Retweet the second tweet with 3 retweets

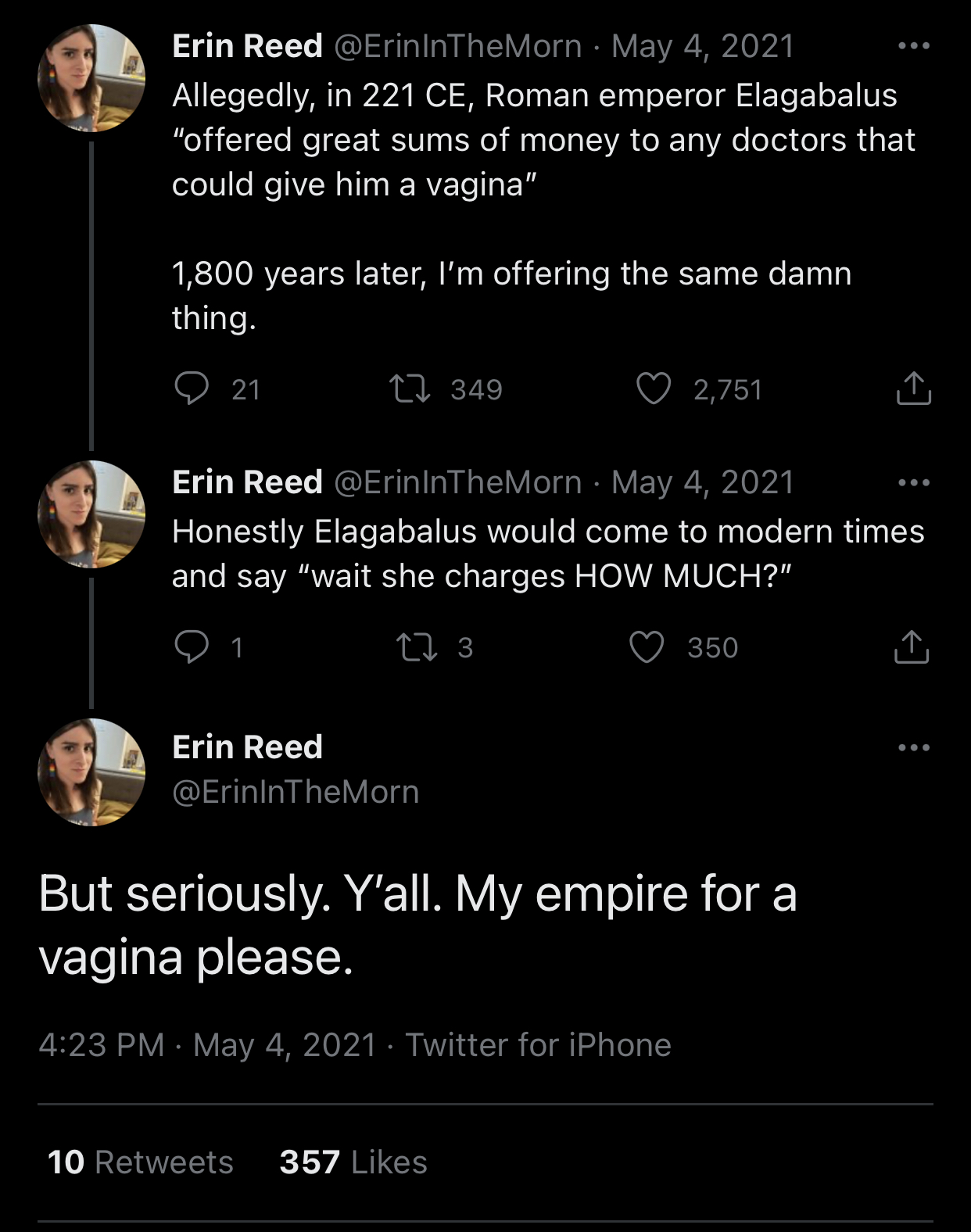[x=417, y=647]
